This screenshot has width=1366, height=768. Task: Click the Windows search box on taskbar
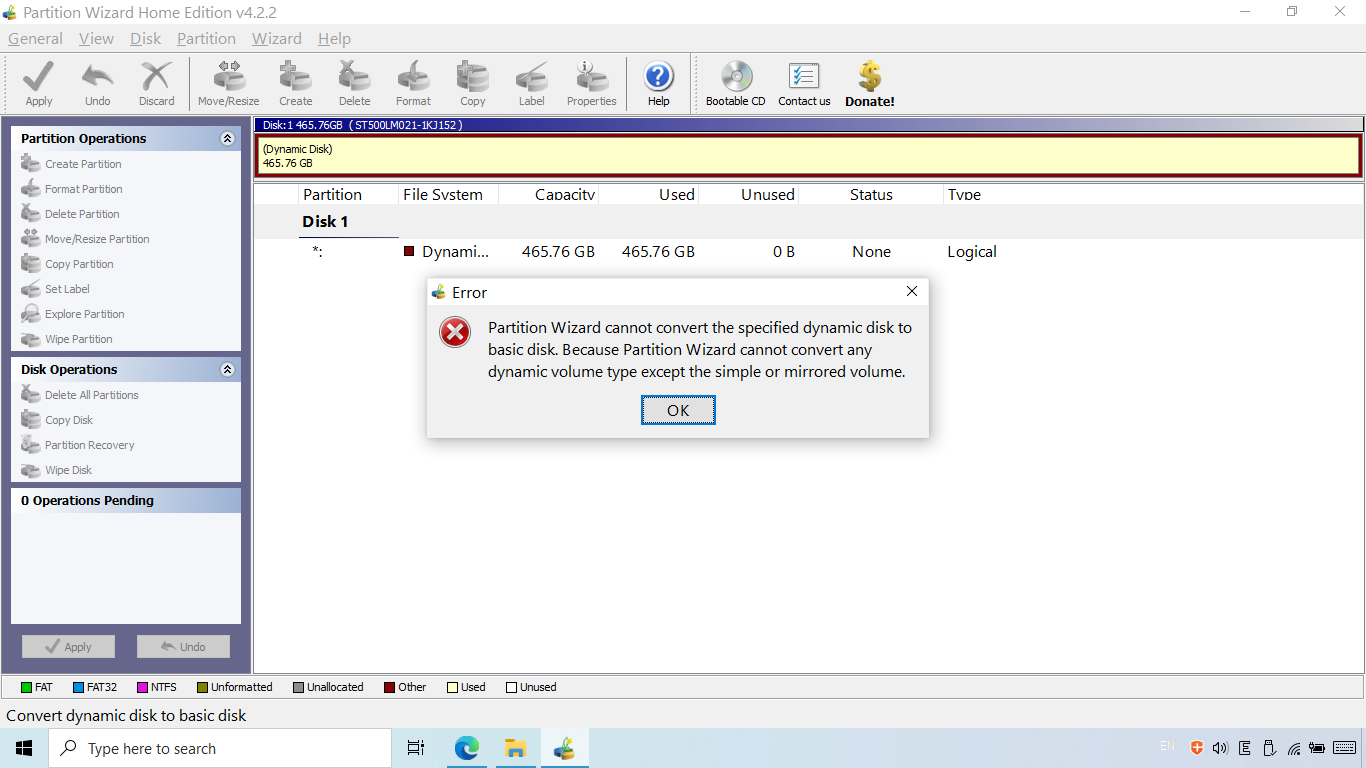pos(220,748)
